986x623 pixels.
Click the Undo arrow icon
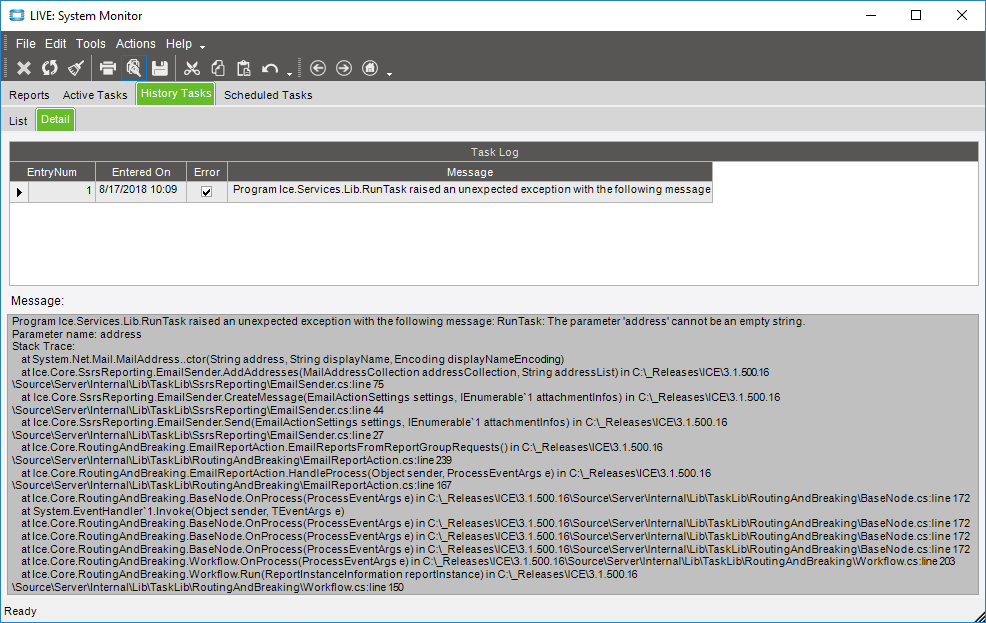(270, 68)
